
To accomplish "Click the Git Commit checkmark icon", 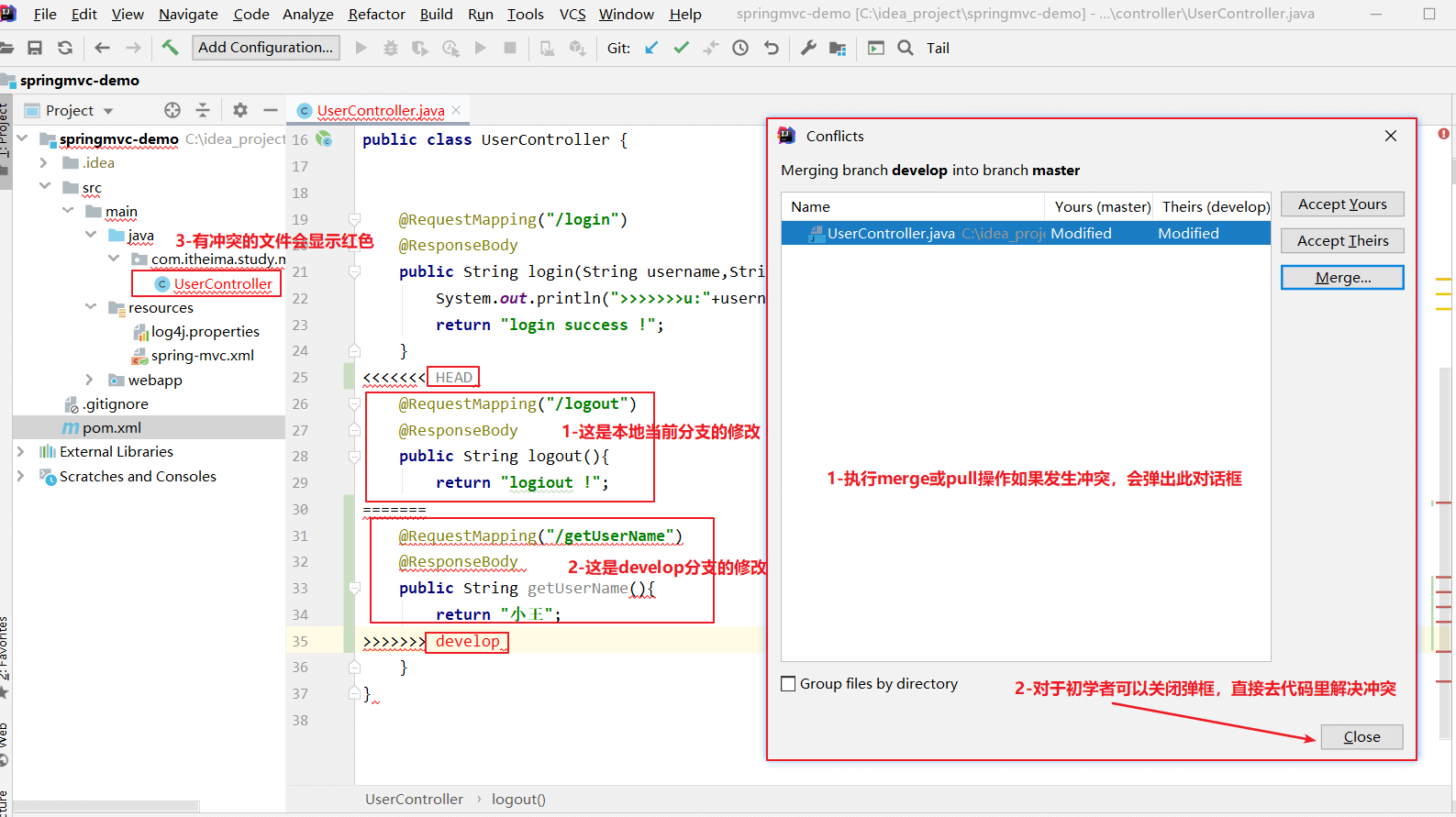I will pyautogui.click(x=682, y=48).
